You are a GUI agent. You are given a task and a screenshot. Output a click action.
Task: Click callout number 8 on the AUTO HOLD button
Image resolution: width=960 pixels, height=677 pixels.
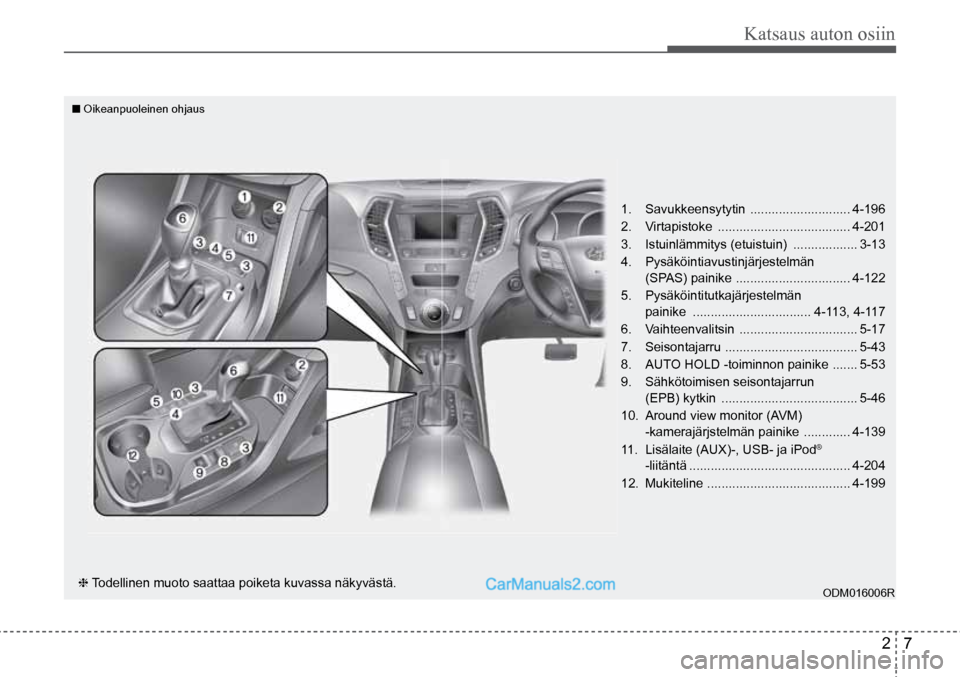pos(225,462)
